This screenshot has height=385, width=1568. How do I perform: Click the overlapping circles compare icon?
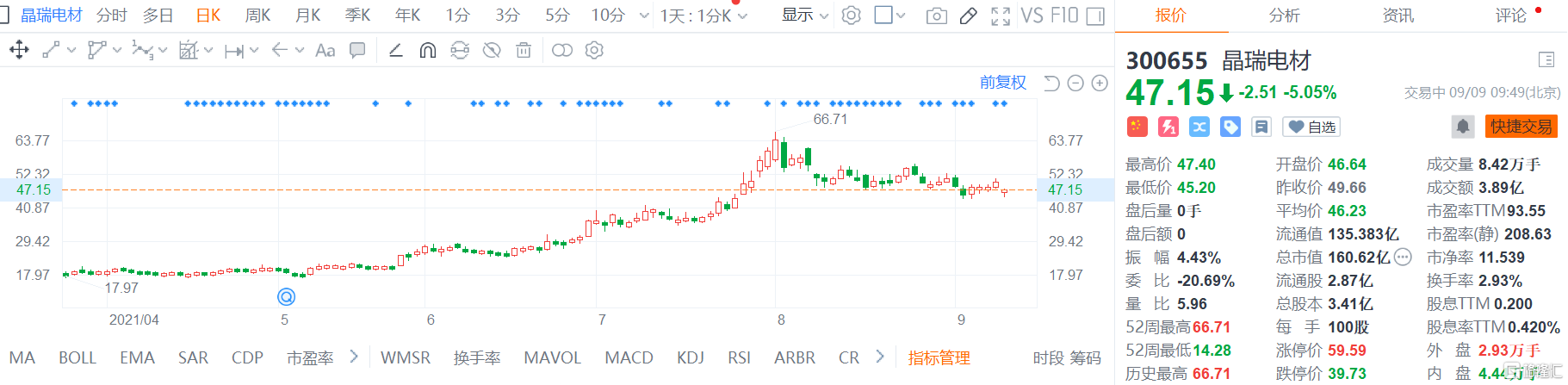[561, 51]
